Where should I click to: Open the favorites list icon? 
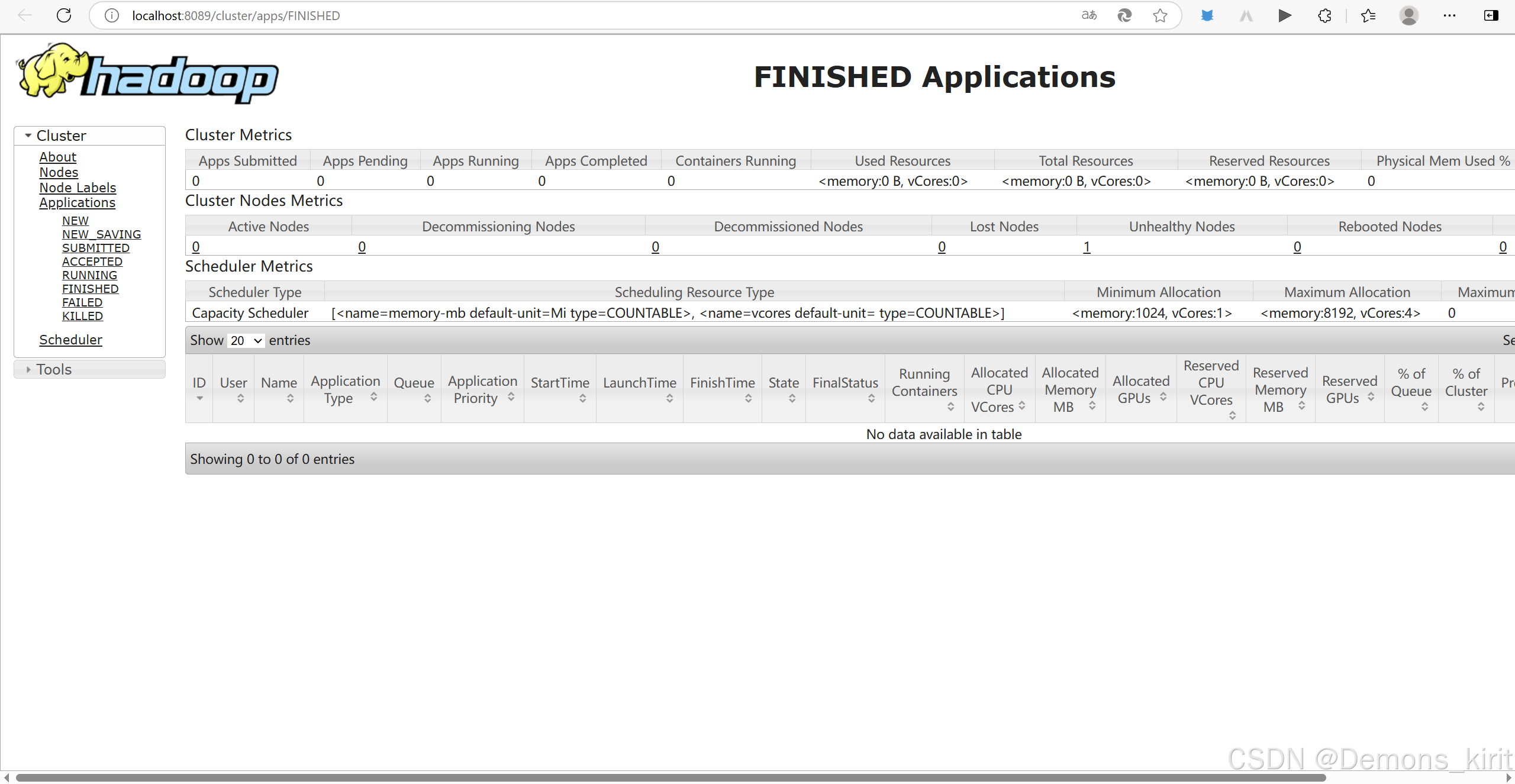point(1368,15)
